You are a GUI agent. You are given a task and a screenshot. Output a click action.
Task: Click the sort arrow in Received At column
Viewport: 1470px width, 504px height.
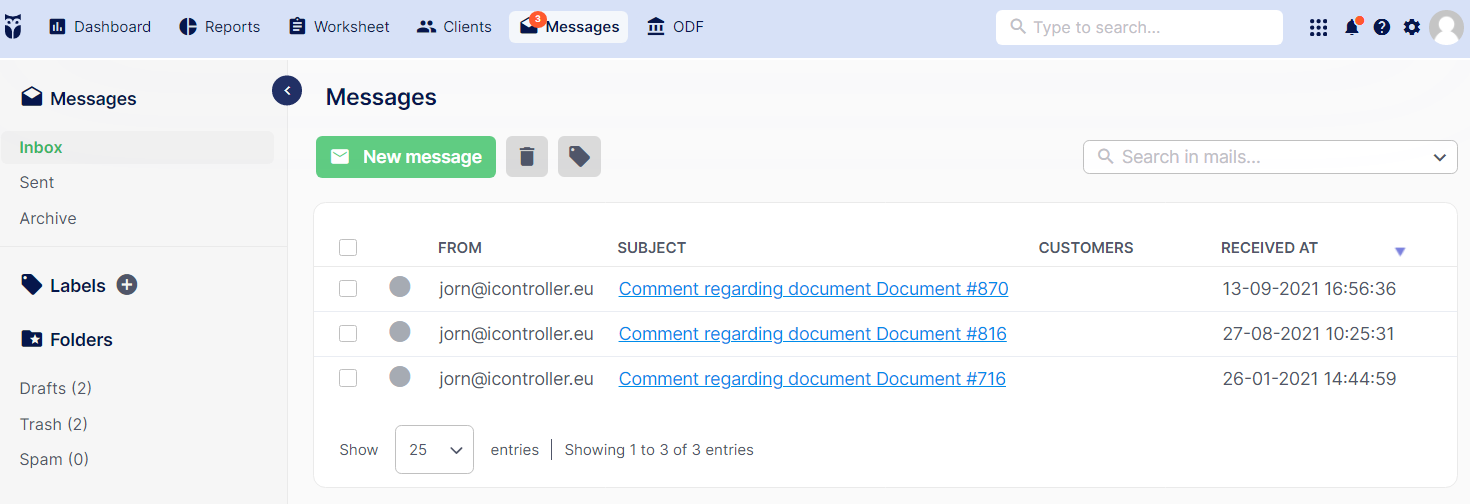pyautogui.click(x=1400, y=251)
